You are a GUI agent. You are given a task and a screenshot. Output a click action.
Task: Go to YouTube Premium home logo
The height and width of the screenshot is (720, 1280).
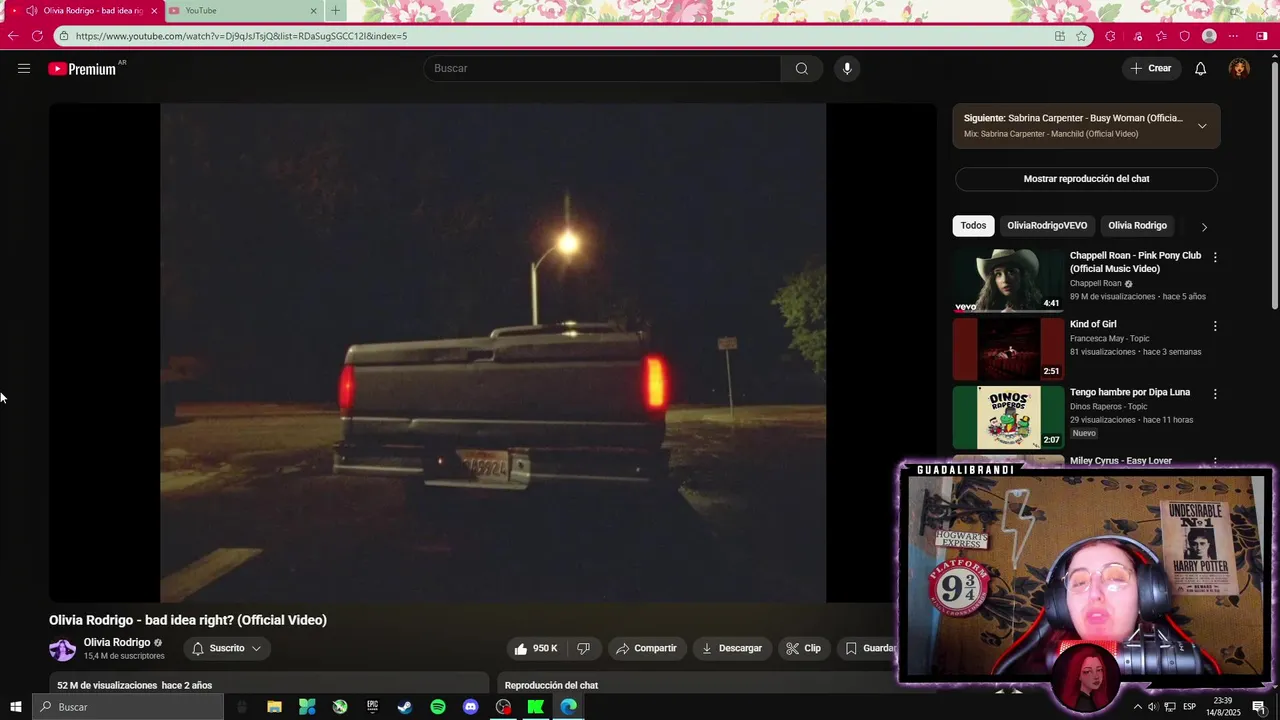82,69
